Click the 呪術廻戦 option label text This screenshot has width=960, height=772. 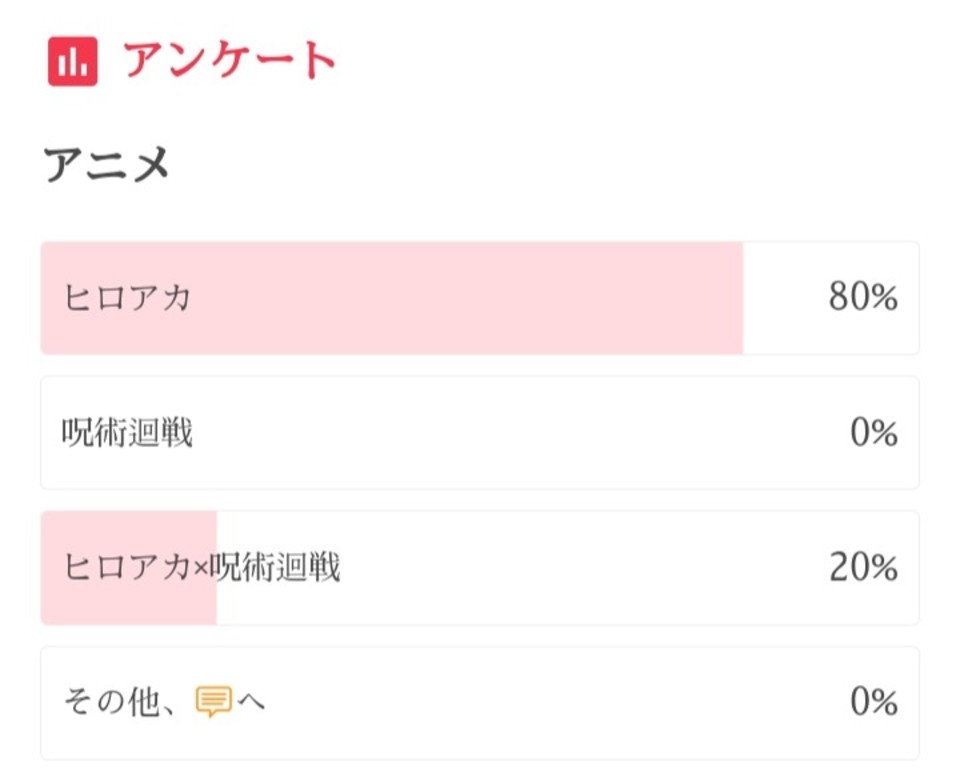(x=127, y=433)
